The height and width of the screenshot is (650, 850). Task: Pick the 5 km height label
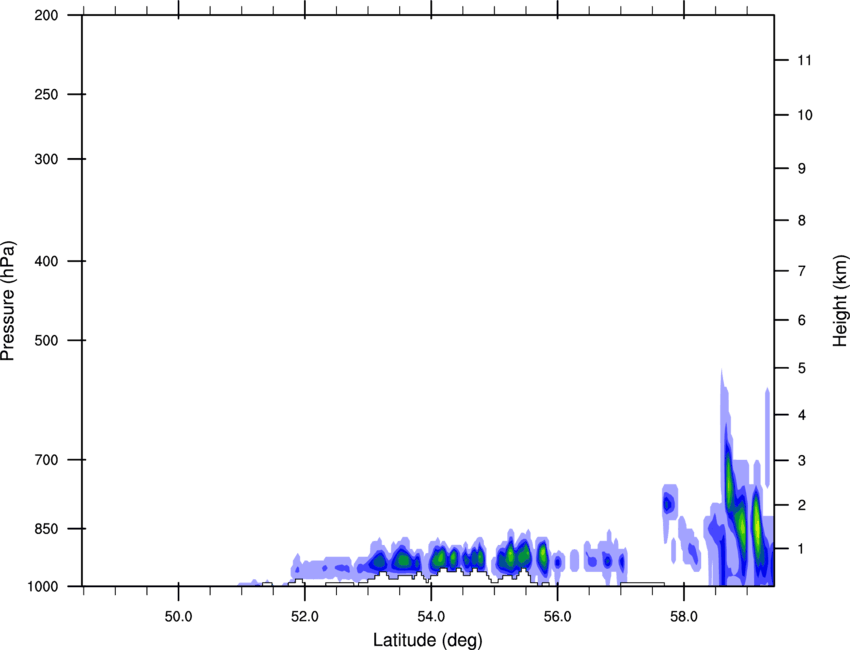(x=802, y=368)
